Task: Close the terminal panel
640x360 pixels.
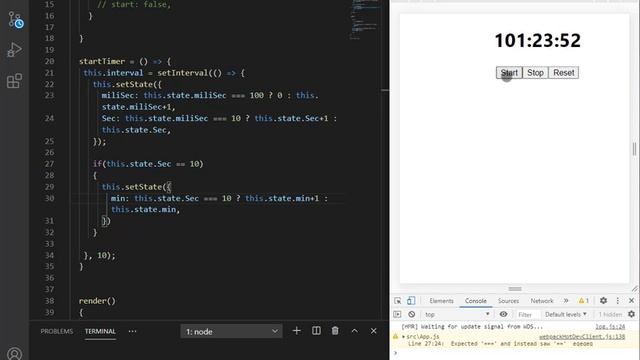Action: coord(373,331)
